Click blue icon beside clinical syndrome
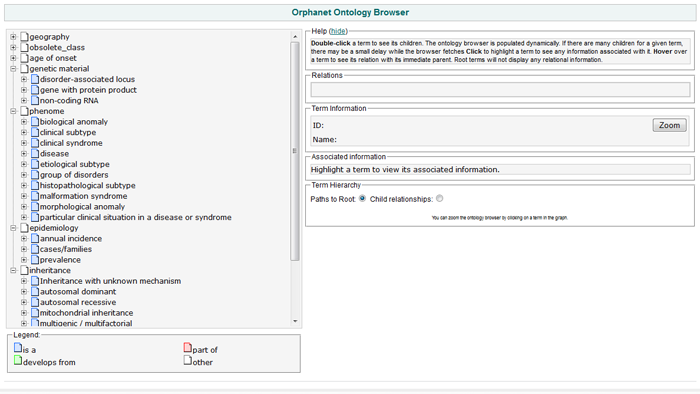 coord(35,143)
